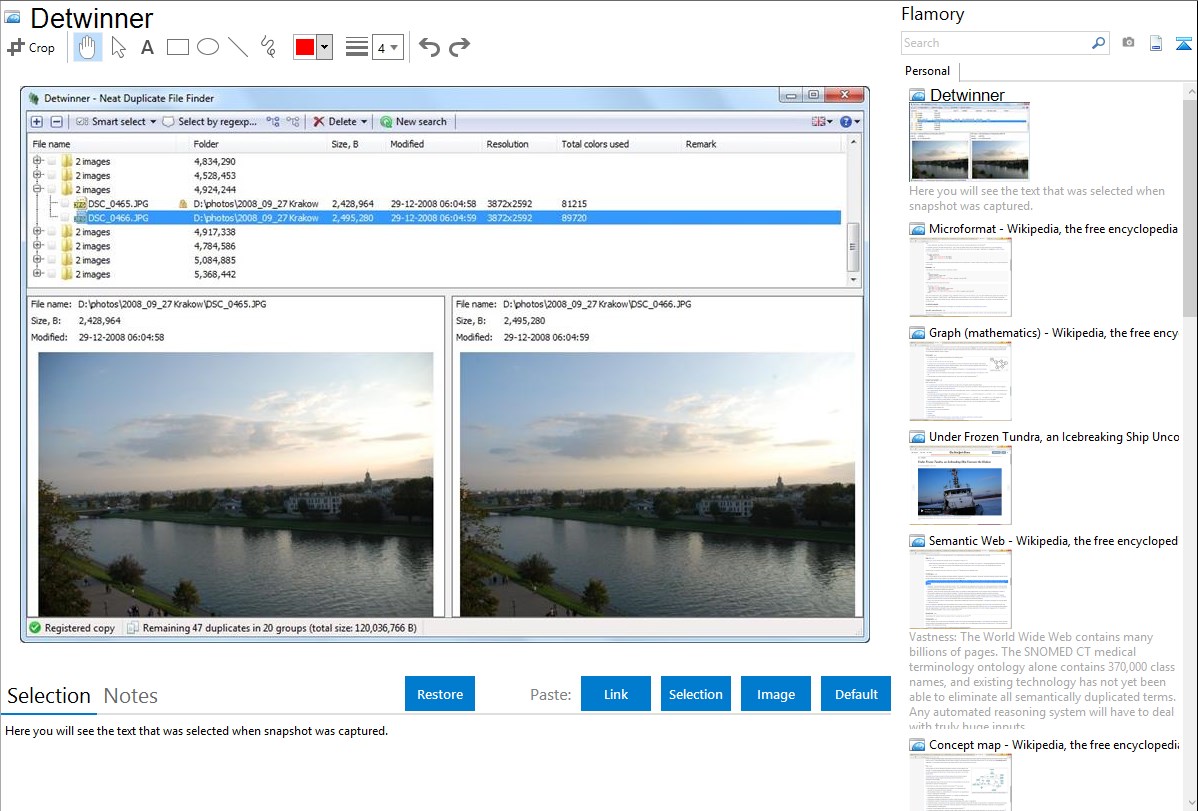Pick the freehand scribble tool
This screenshot has width=1198, height=811.
(268, 47)
